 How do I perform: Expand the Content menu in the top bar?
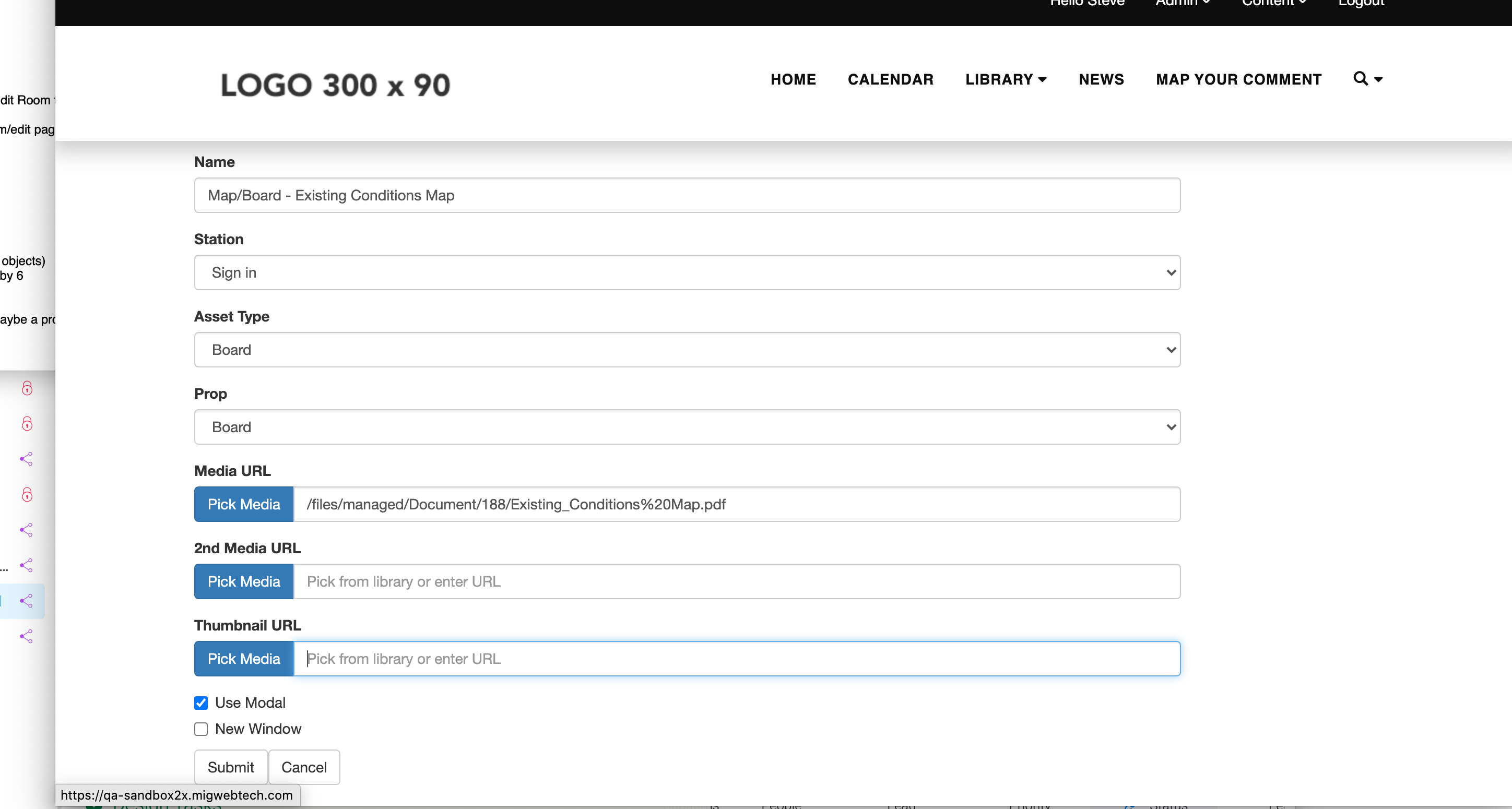[x=1274, y=3]
